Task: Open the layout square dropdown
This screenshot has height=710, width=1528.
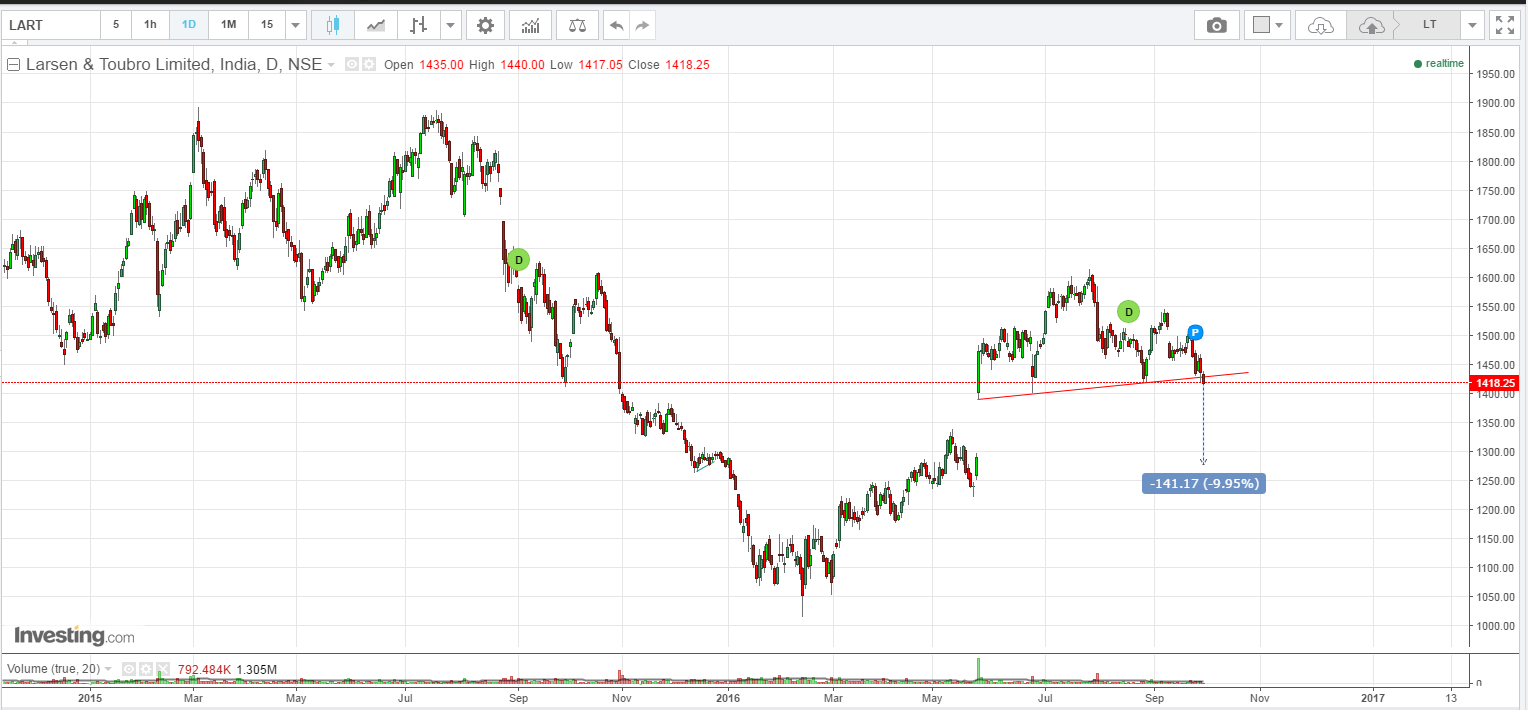Action: pos(1268,25)
